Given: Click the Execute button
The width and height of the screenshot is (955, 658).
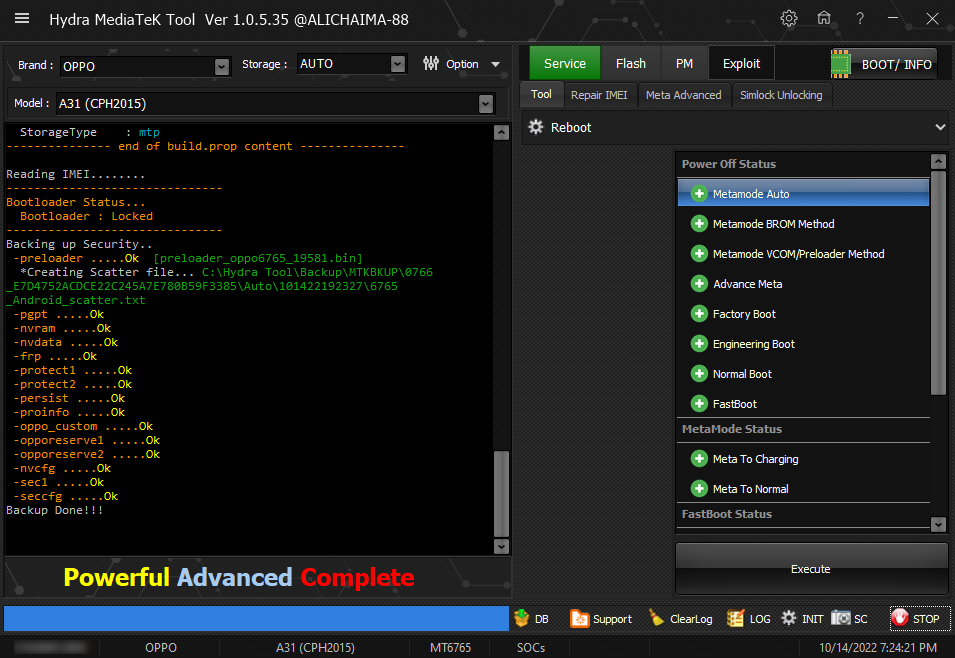Looking at the screenshot, I should pyautogui.click(x=811, y=568).
